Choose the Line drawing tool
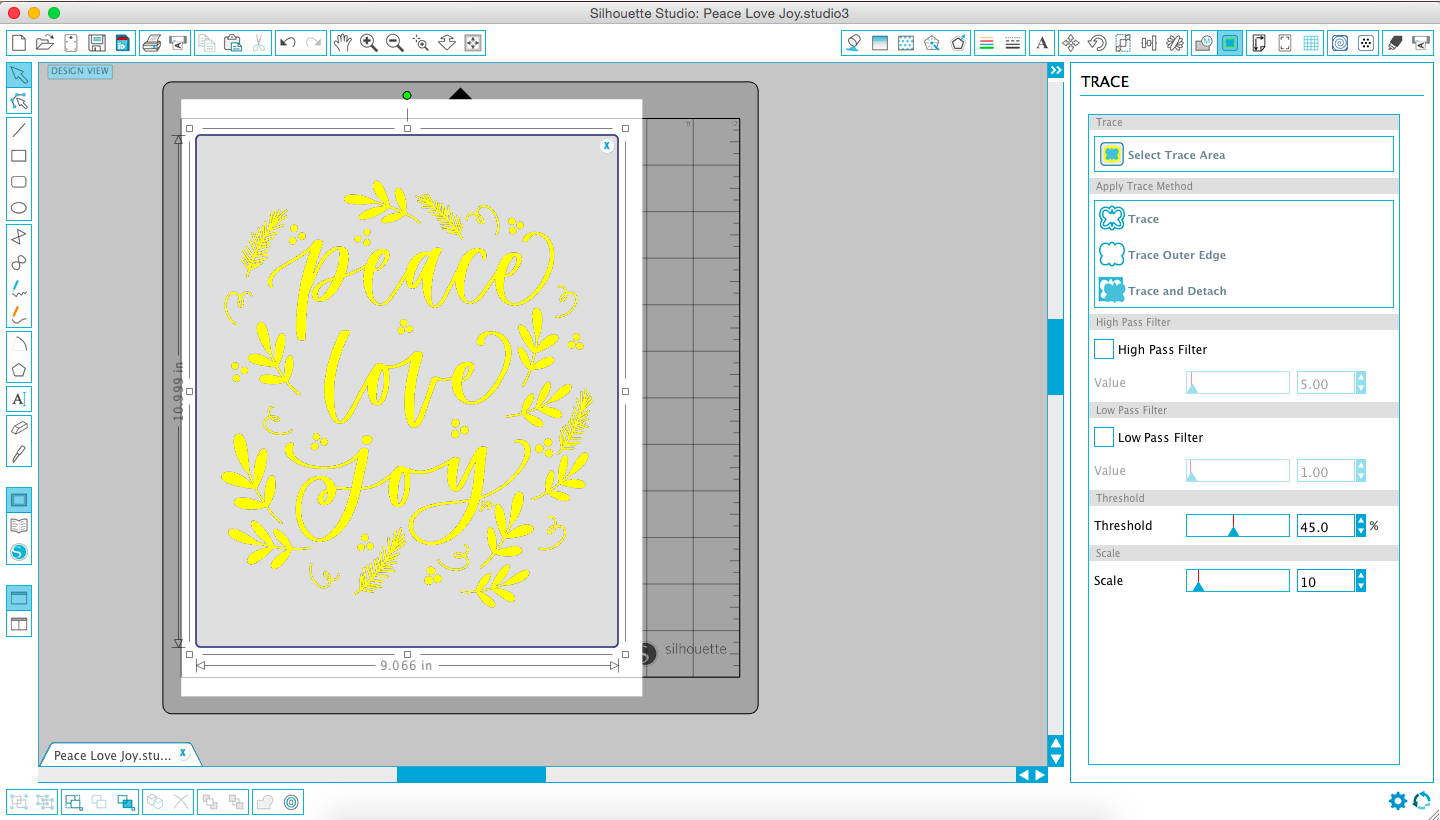This screenshot has width=1440, height=820. [x=18, y=129]
